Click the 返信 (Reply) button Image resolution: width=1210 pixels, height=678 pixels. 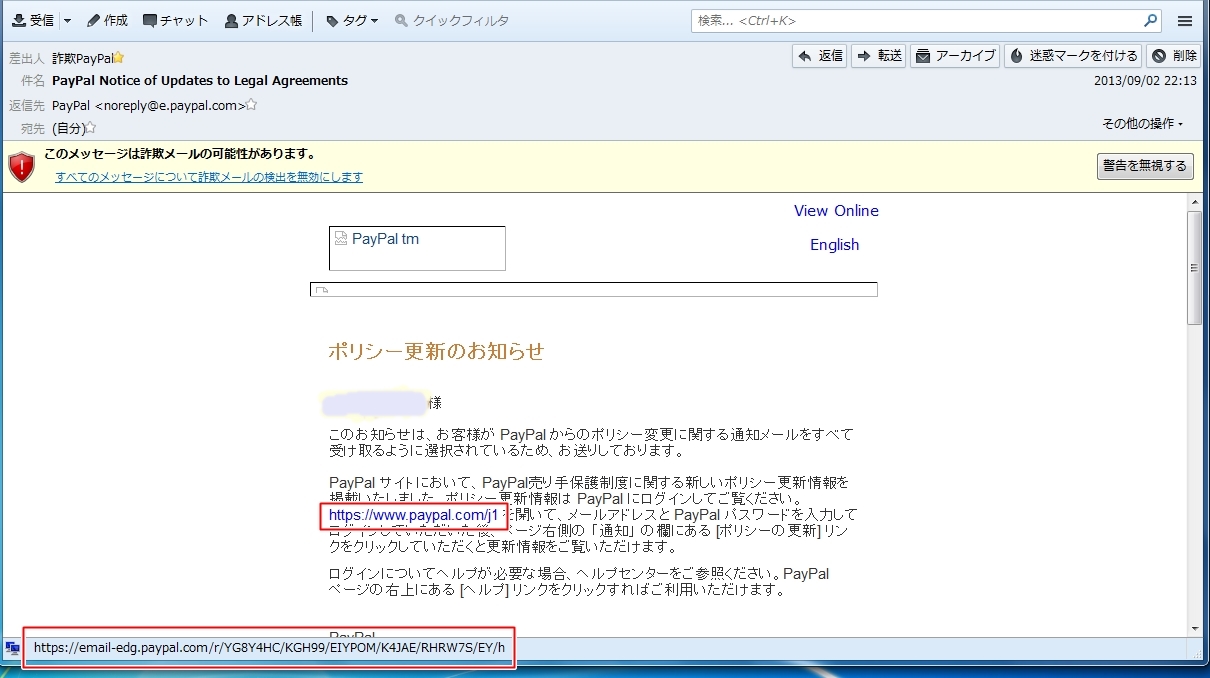820,56
